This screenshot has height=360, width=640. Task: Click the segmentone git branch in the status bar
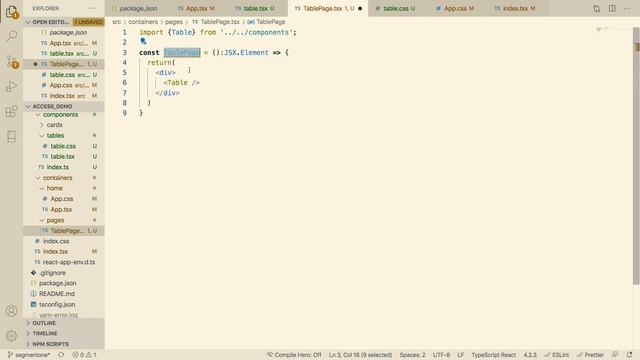pos(29,355)
